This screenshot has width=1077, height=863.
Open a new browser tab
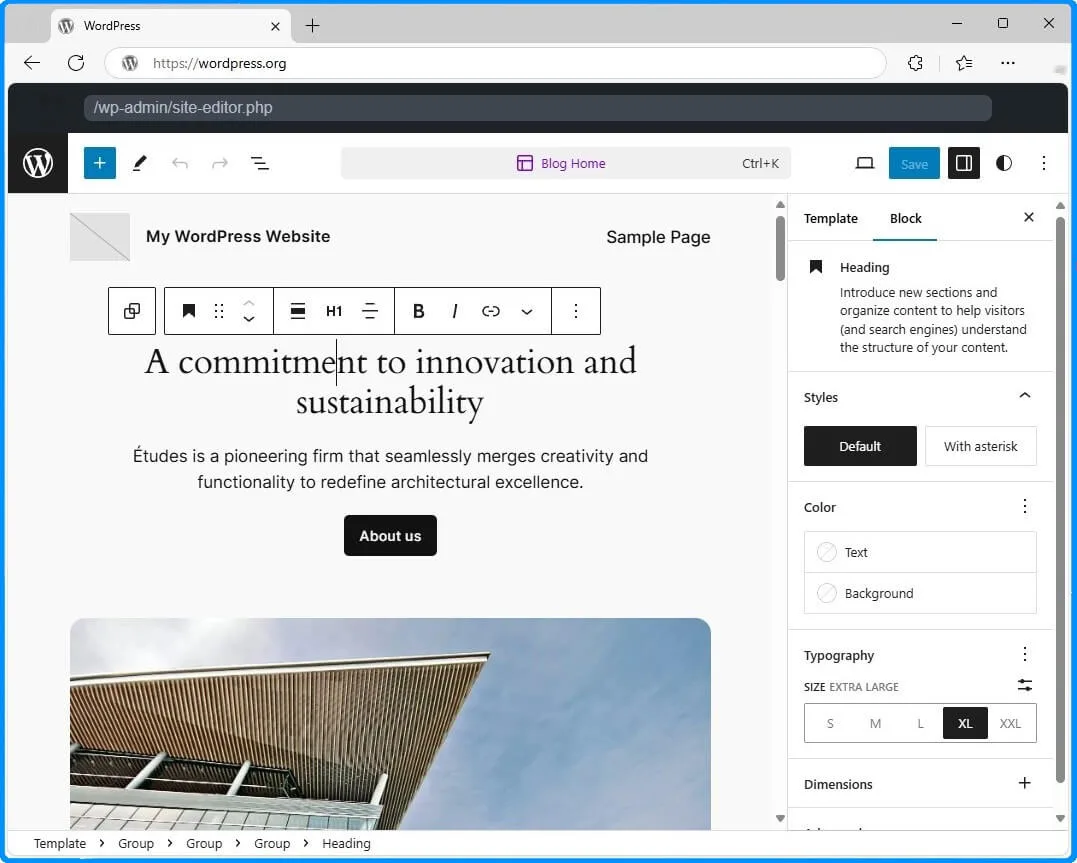[313, 26]
